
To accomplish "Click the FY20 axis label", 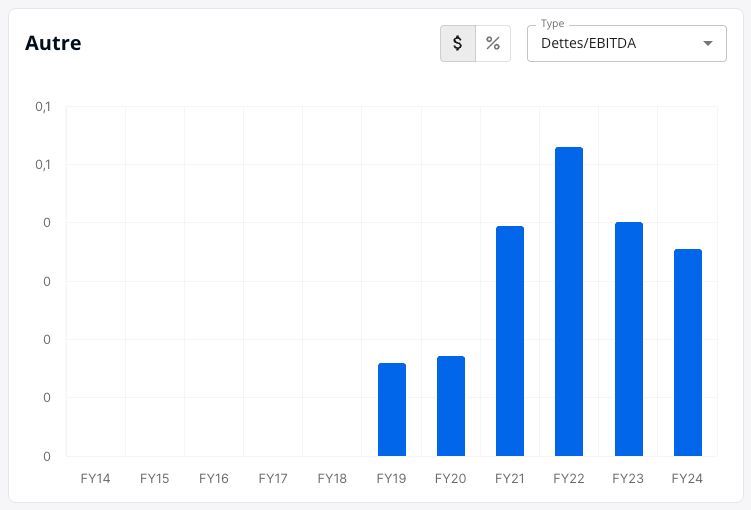I will tap(450, 478).
